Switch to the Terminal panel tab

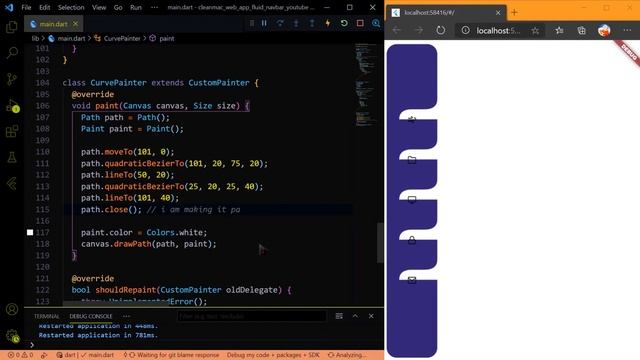[47, 316]
